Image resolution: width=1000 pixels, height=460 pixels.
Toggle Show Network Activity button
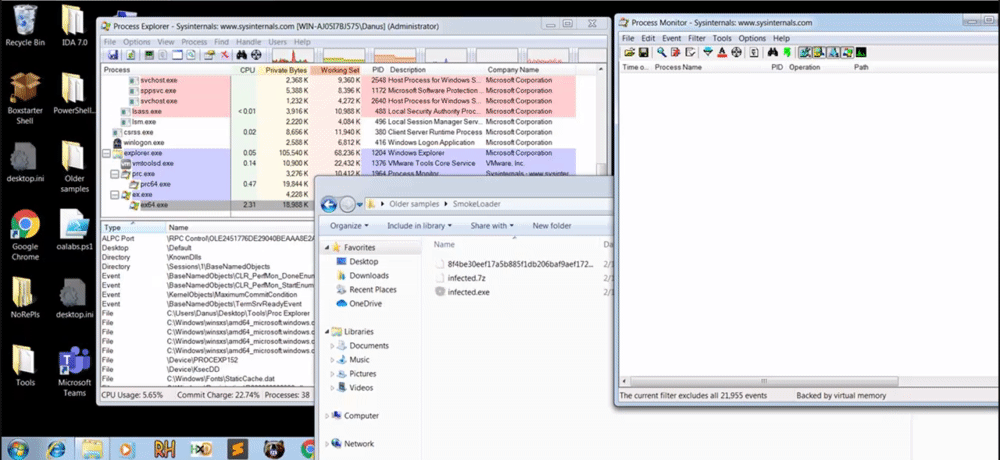(833, 52)
